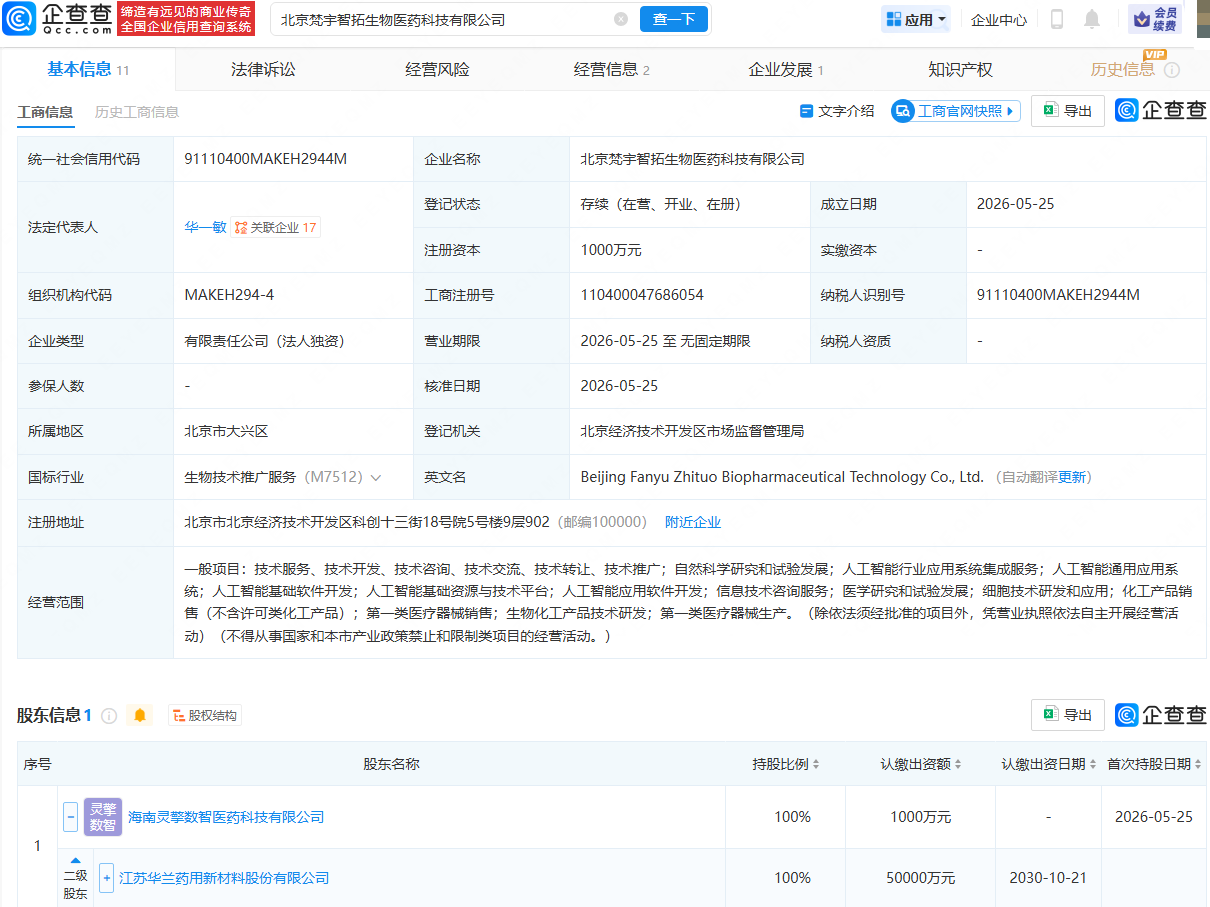This screenshot has width=1210, height=907.
Task: Export shareholder info with 导出 button
Action: click(x=1068, y=715)
